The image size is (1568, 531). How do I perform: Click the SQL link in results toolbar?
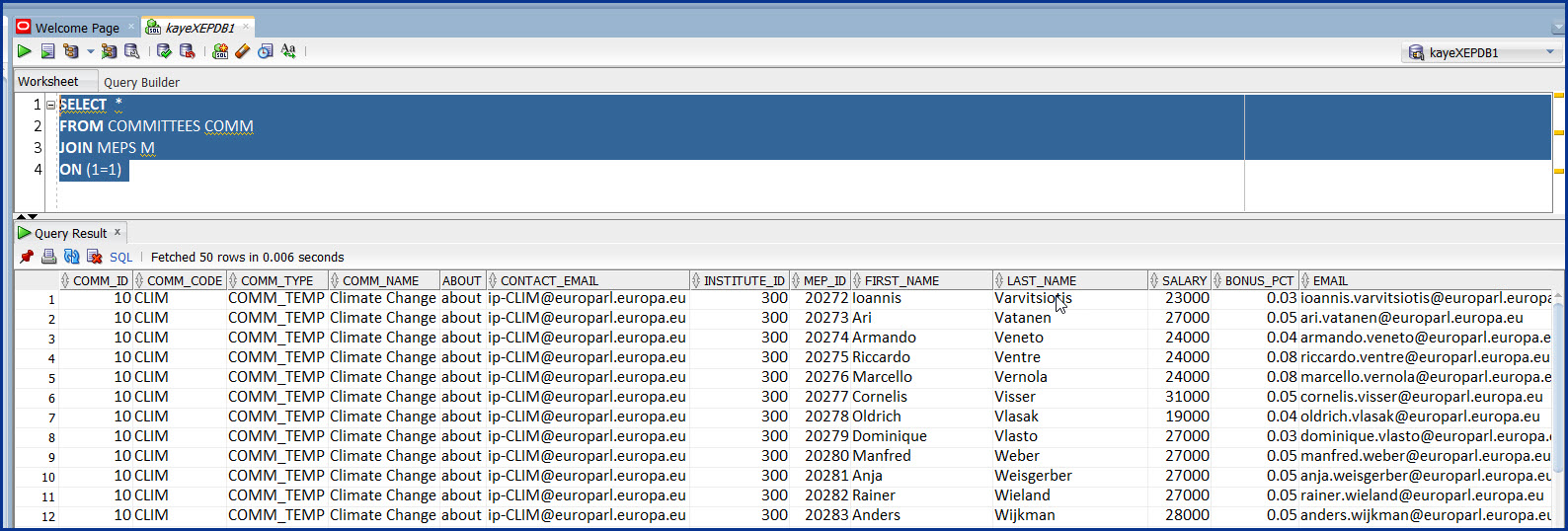120,257
